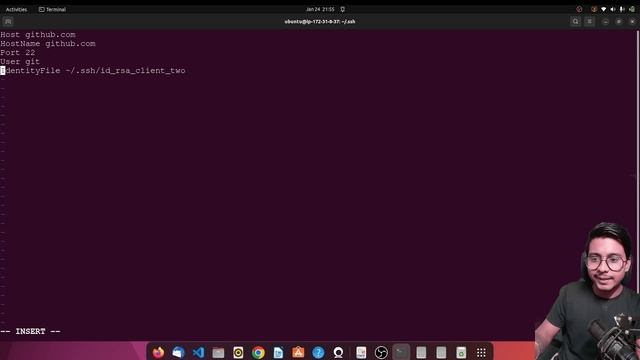Image resolution: width=640 pixels, height=360 pixels.
Task: Click the red tray indicator icon
Action: tap(579, 9)
